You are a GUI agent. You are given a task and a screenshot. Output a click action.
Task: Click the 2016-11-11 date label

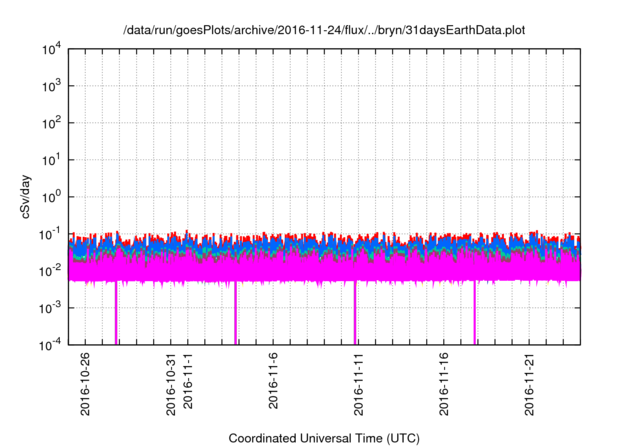pyautogui.click(x=358, y=384)
